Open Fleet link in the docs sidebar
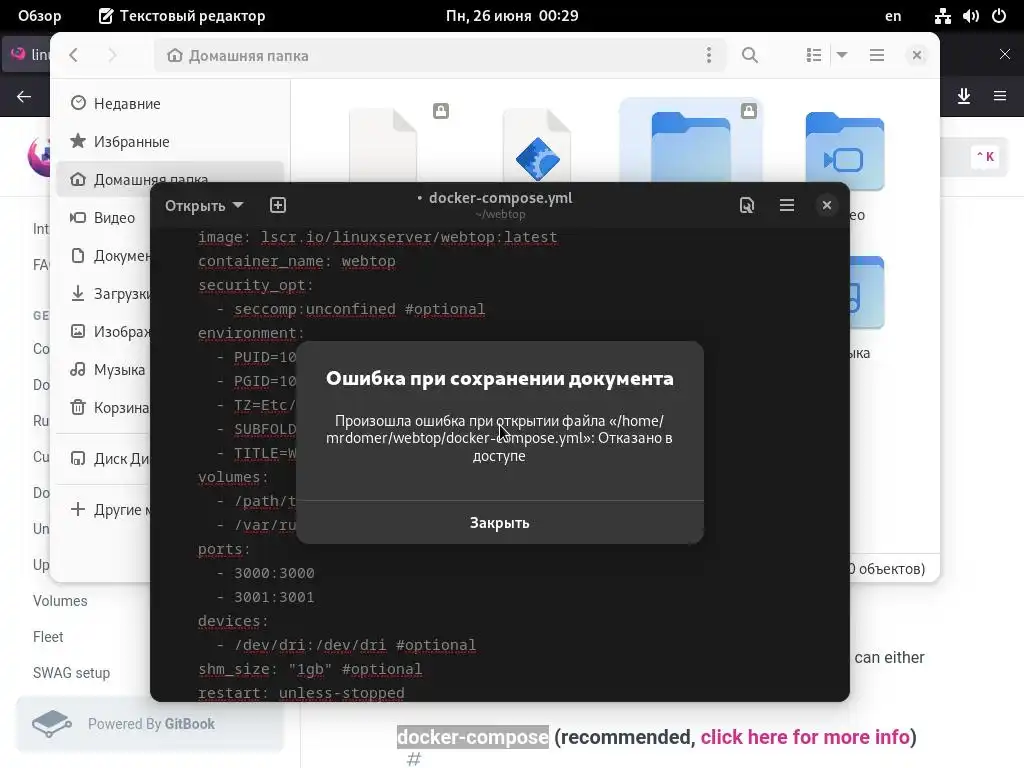The height and width of the screenshot is (768, 1024). 48,637
